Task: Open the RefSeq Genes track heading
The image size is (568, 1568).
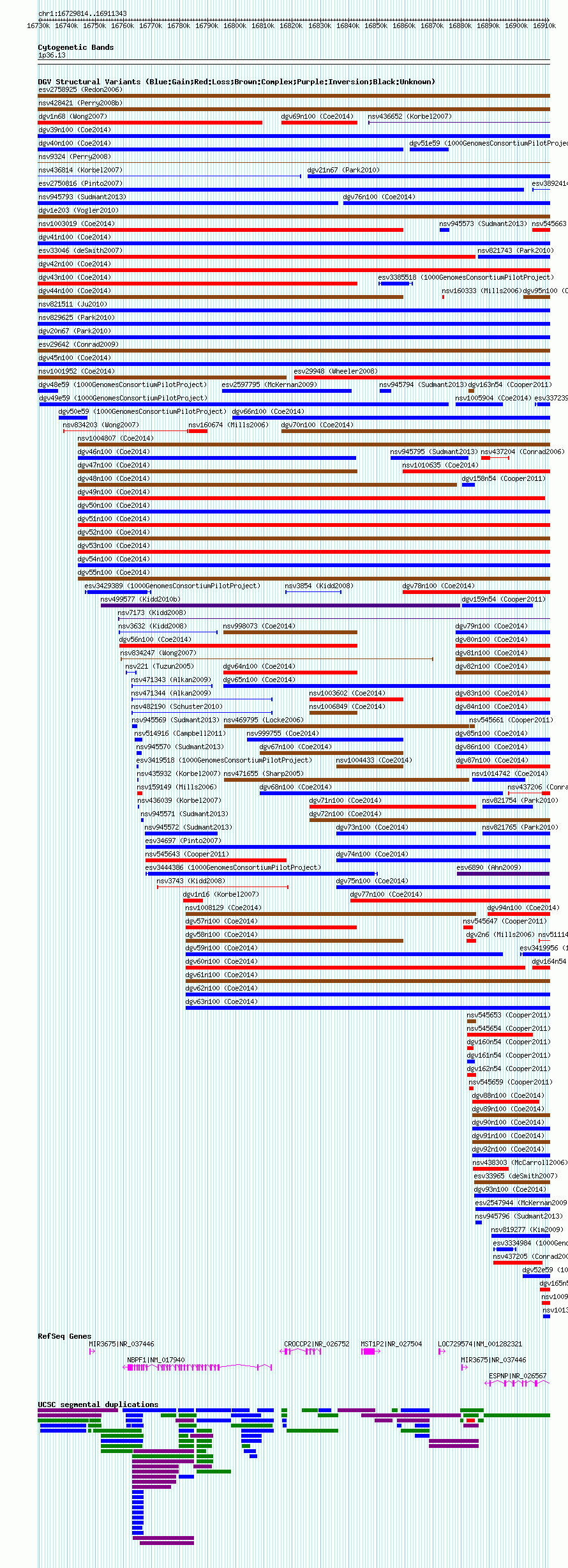Action: pos(64,1336)
